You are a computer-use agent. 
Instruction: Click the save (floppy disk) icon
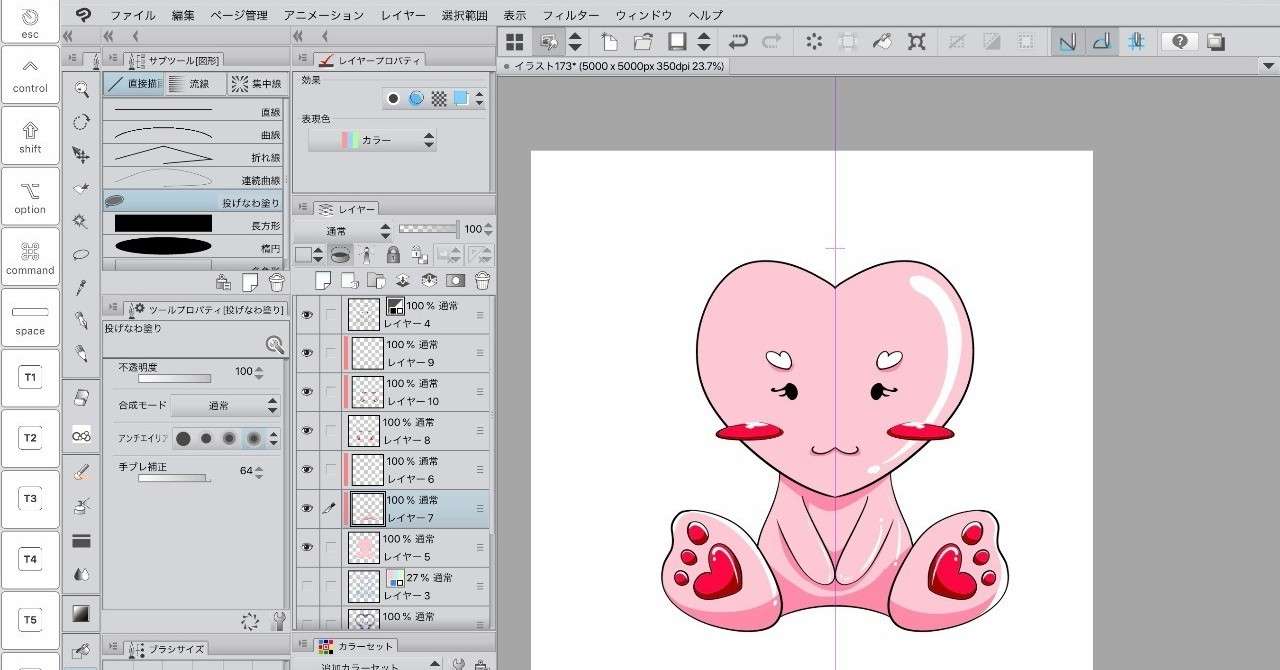pyautogui.click(x=678, y=42)
